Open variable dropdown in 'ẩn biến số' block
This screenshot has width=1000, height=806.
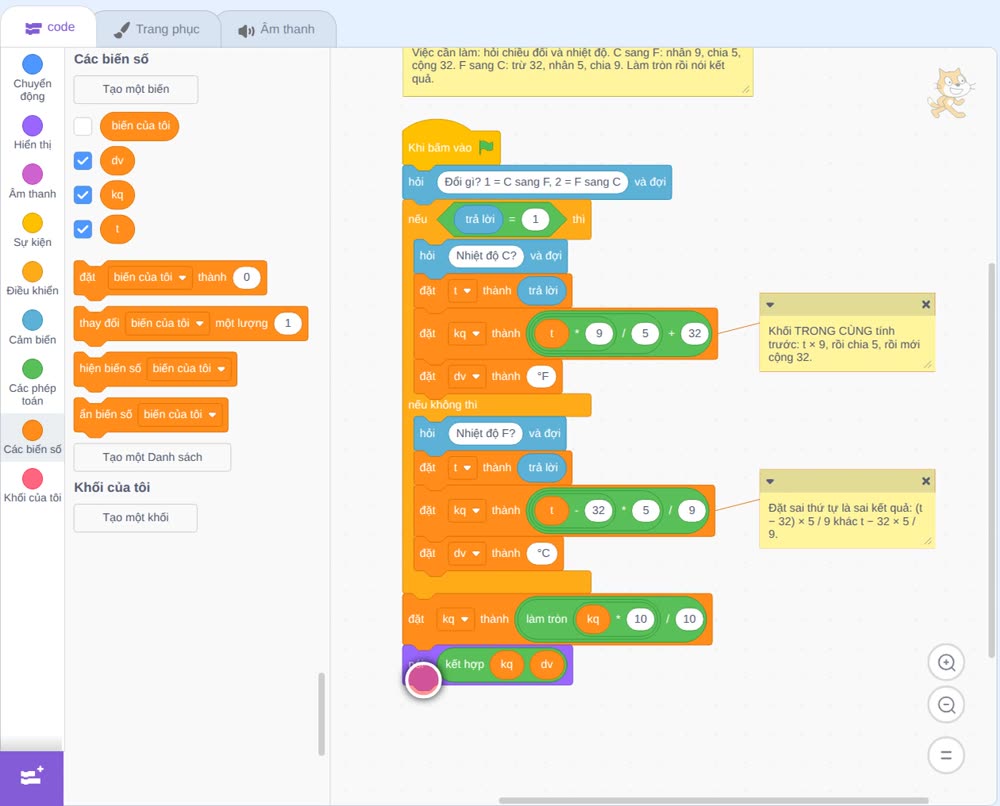coord(180,414)
